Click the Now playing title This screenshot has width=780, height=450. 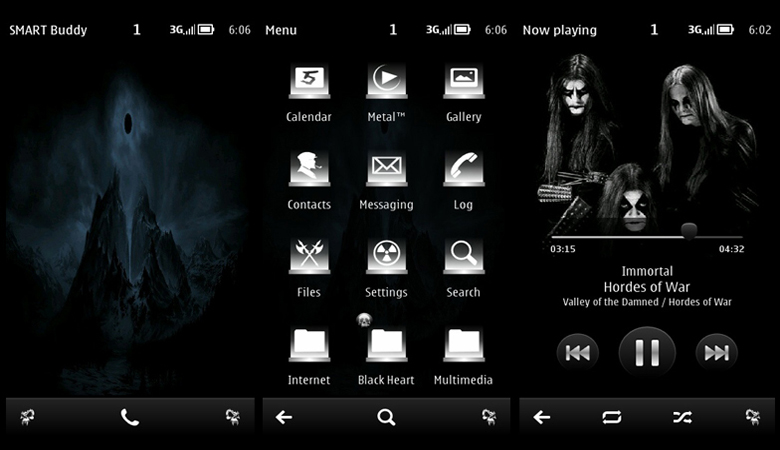point(560,30)
